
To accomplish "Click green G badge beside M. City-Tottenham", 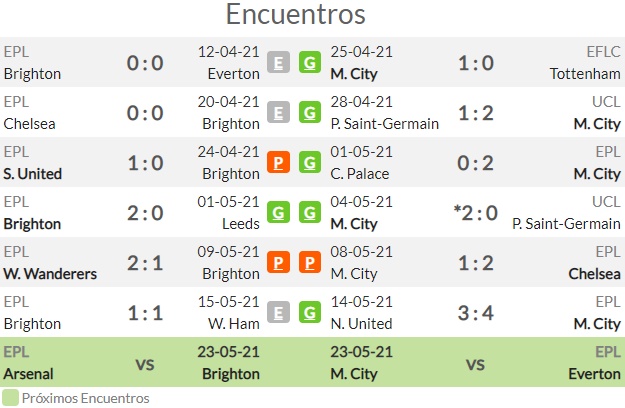I will (310, 63).
